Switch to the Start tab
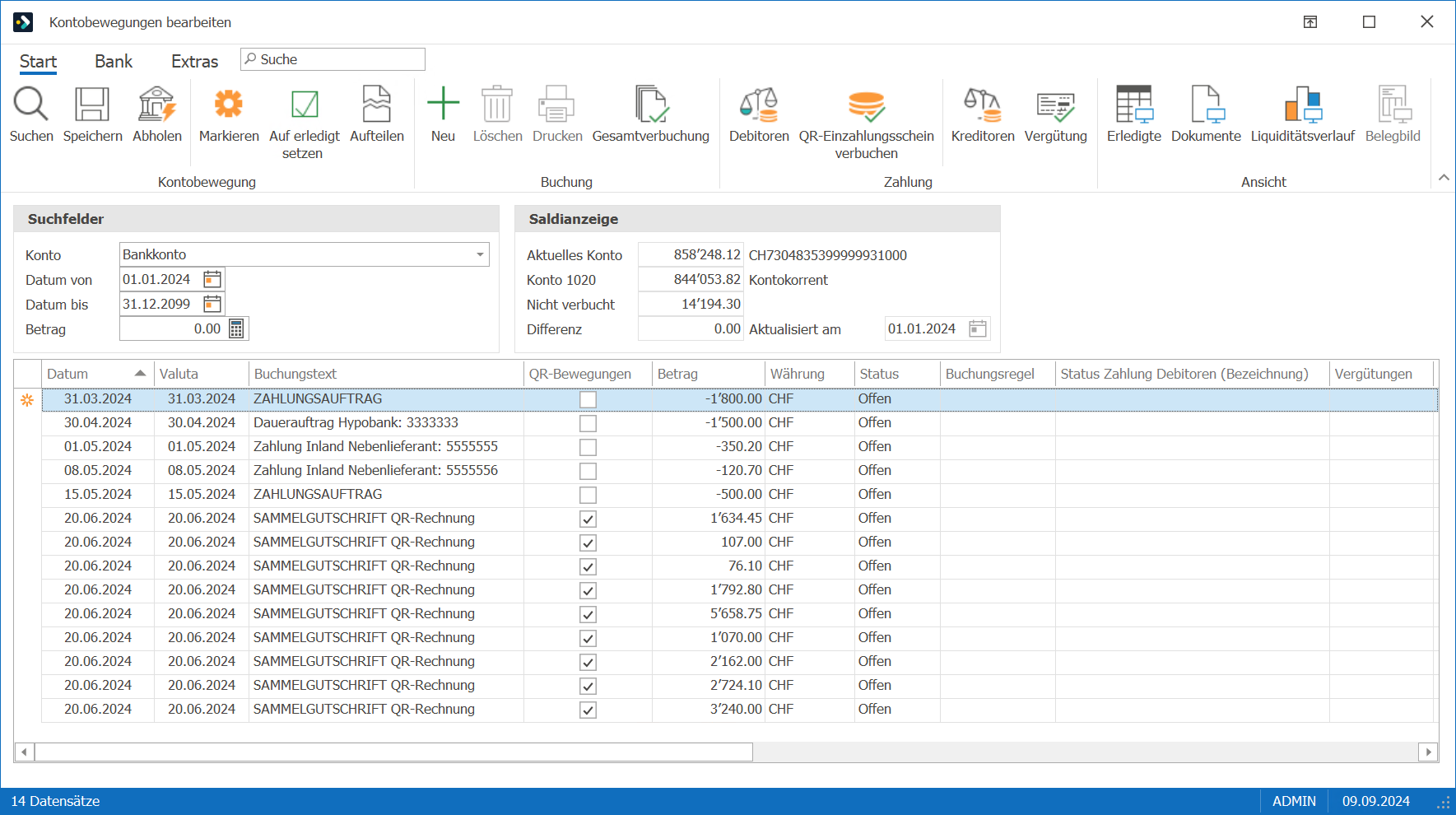Image resolution: width=1456 pixels, height=815 pixels. (38, 62)
